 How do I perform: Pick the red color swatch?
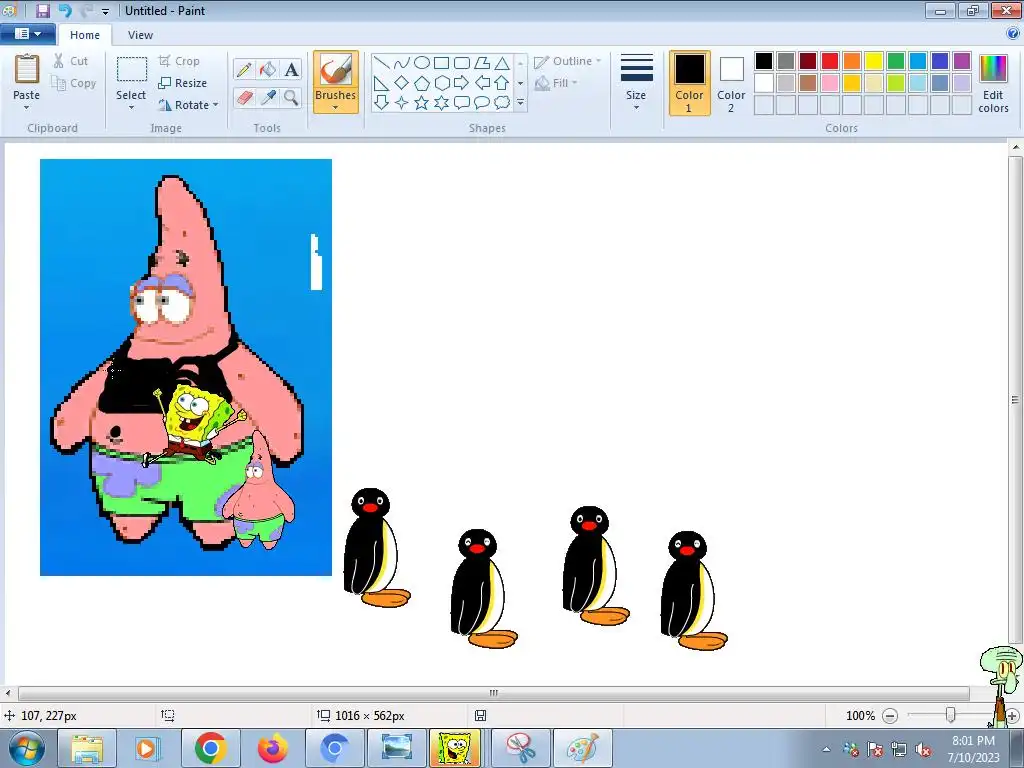tap(830, 61)
